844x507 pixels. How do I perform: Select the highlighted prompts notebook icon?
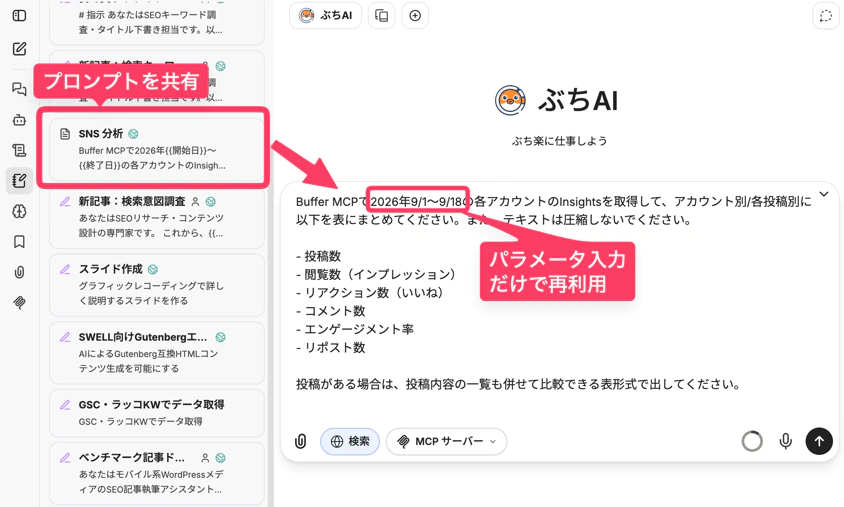point(19,180)
